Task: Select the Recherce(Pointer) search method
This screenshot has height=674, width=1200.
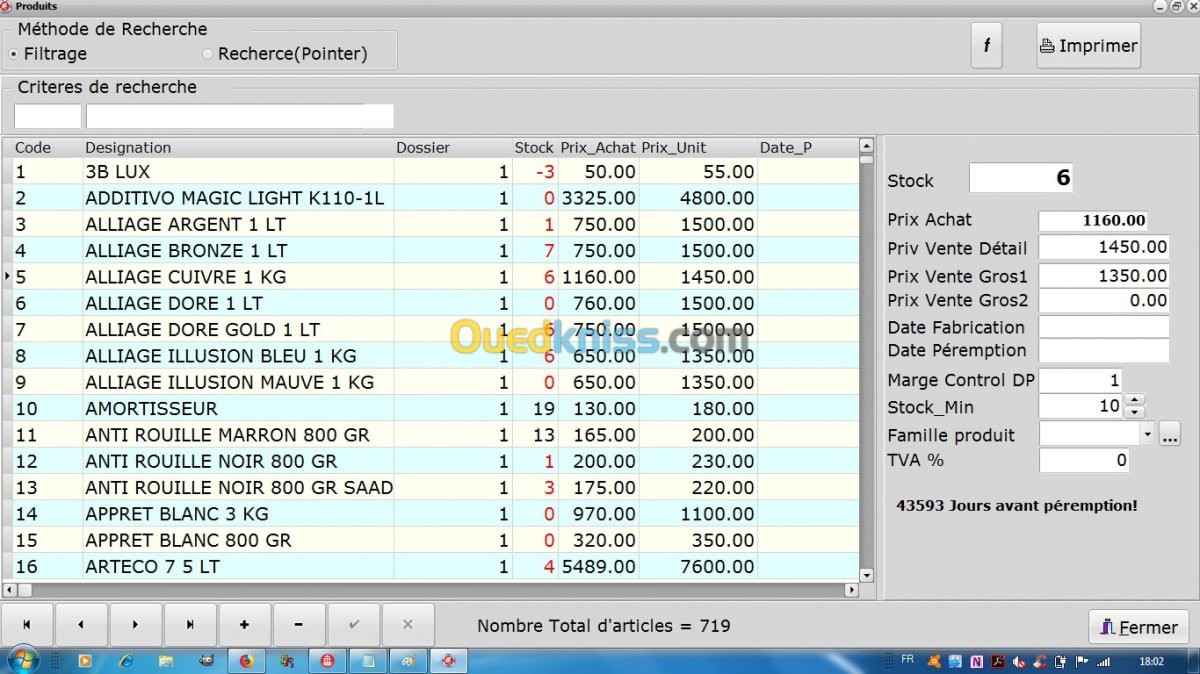Action: (x=285, y=54)
